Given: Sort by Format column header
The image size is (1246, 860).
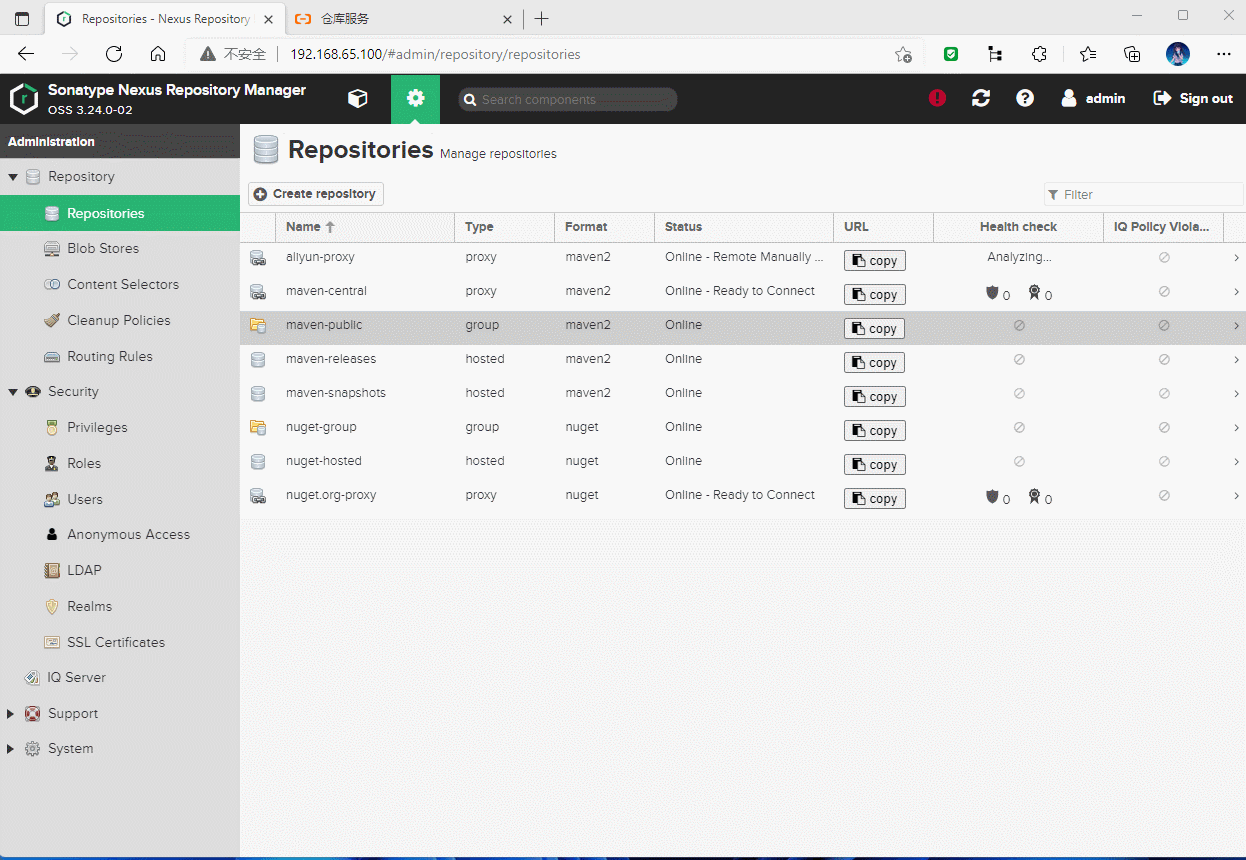Looking at the screenshot, I should tap(605, 227).
